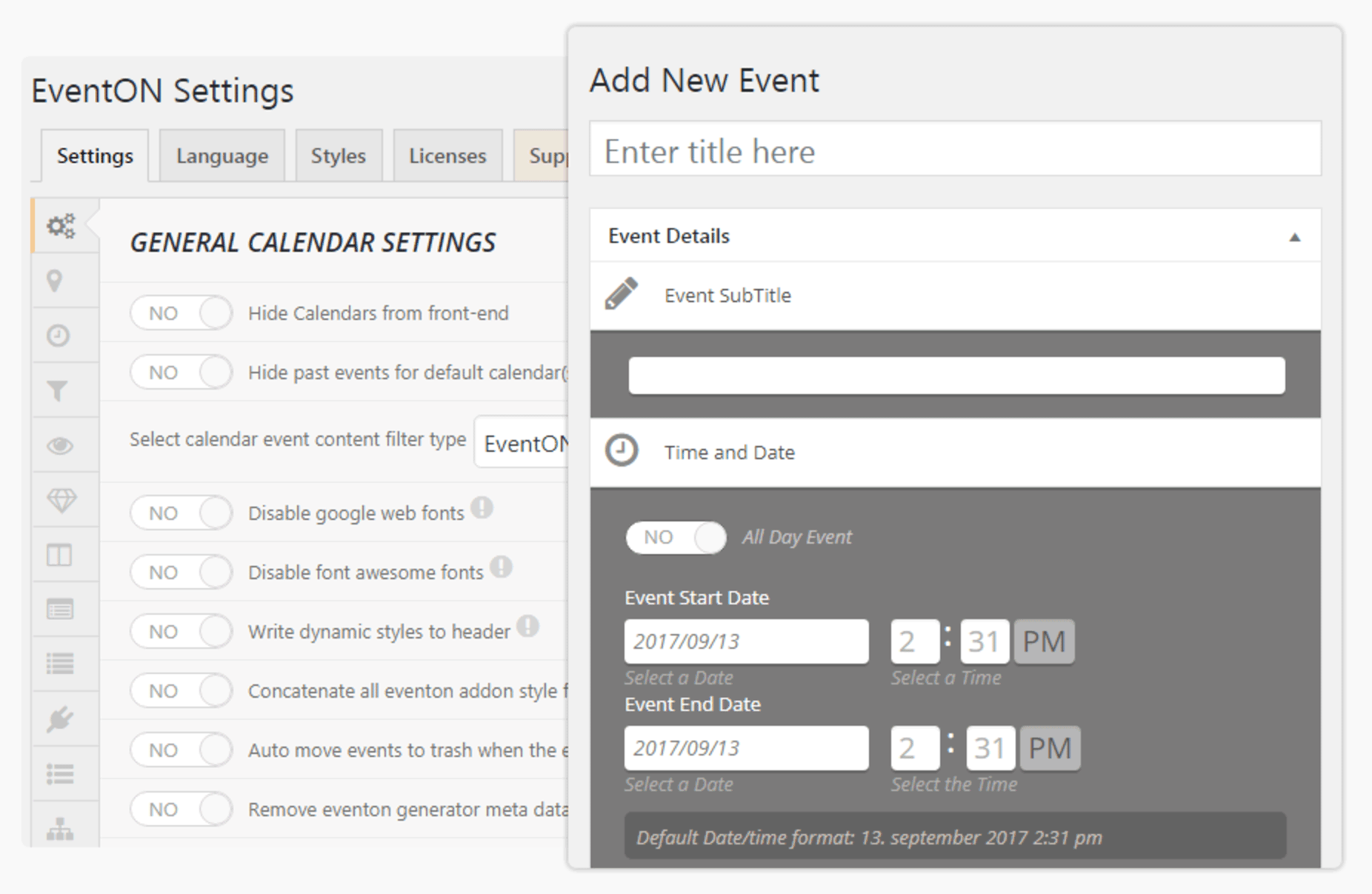Screen dimensions: 1372x894
Task: Click the gears icon for general settings
Action: (x=61, y=225)
